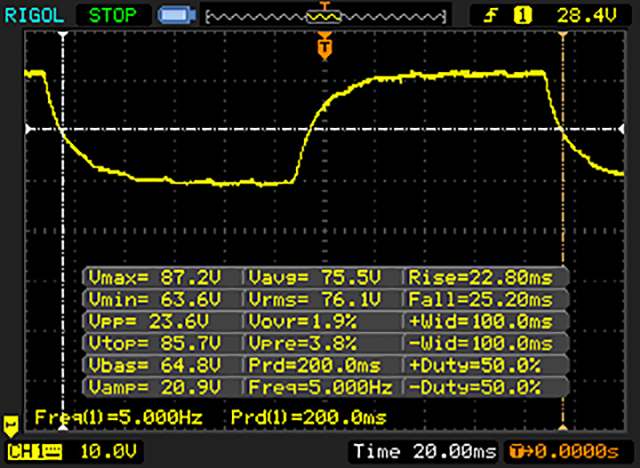
Task: Click the trigger level arrow on left edge
Action: 28,129
